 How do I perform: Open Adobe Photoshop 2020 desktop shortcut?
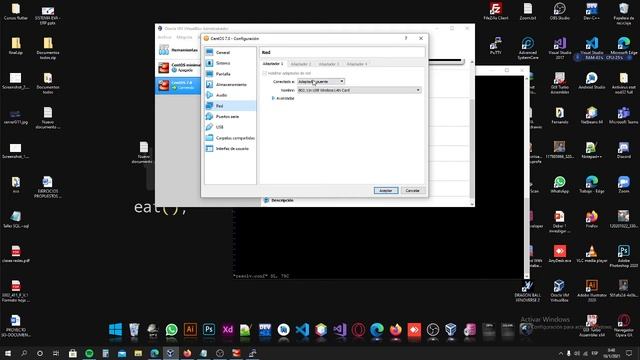pyautogui.click(x=623, y=256)
